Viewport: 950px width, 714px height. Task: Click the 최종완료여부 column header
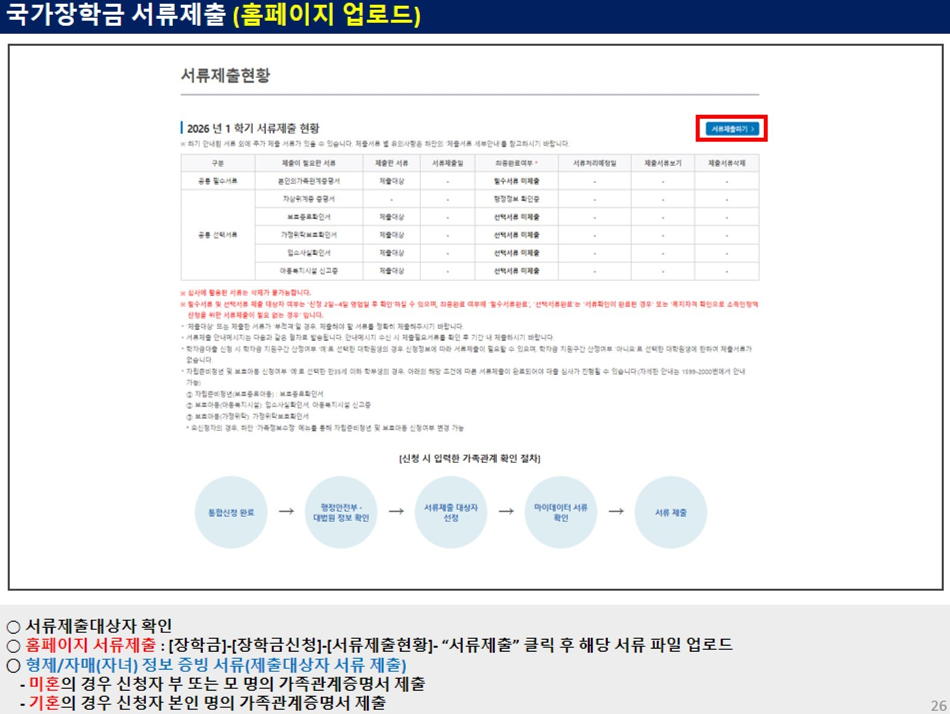click(x=517, y=163)
